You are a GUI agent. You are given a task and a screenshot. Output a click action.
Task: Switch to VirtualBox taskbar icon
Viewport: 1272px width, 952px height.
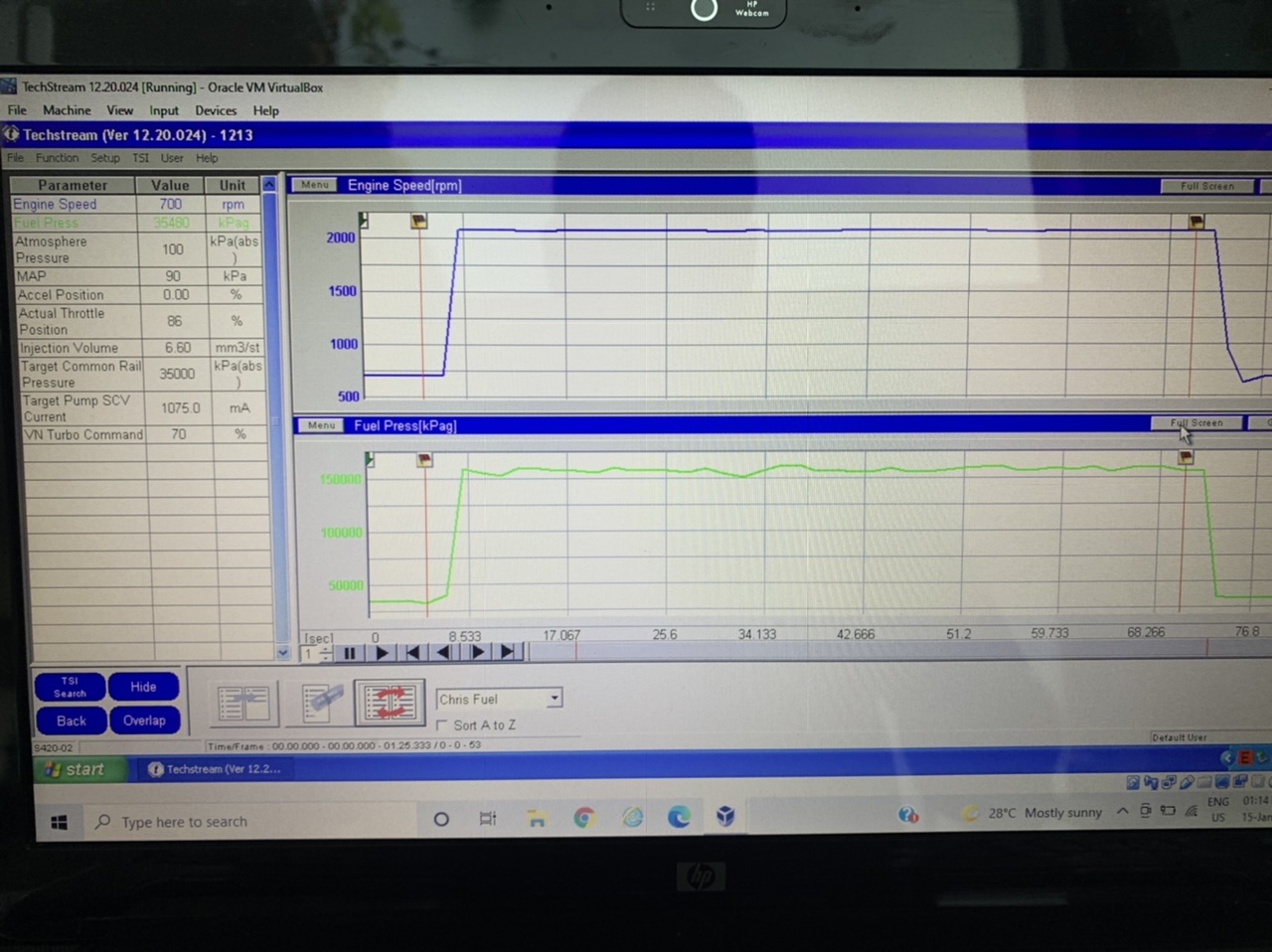726,817
